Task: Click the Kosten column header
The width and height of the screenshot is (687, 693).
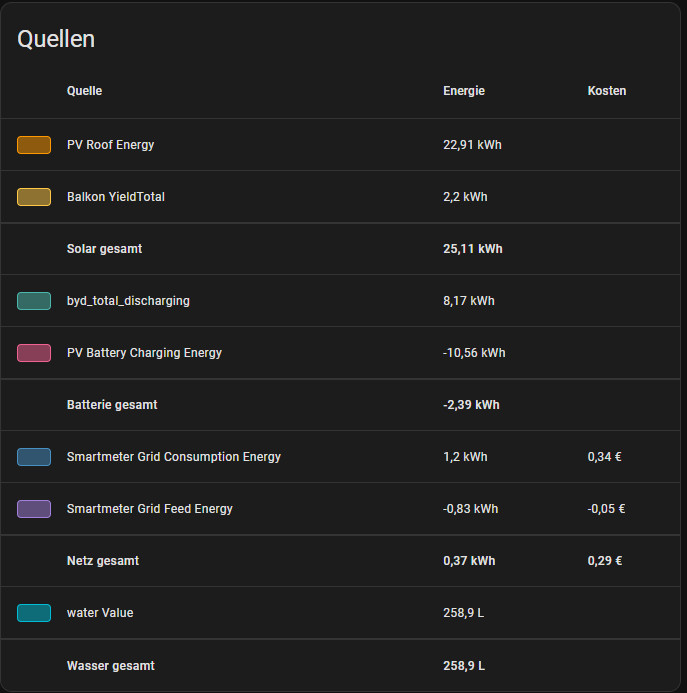Action: [x=606, y=91]
